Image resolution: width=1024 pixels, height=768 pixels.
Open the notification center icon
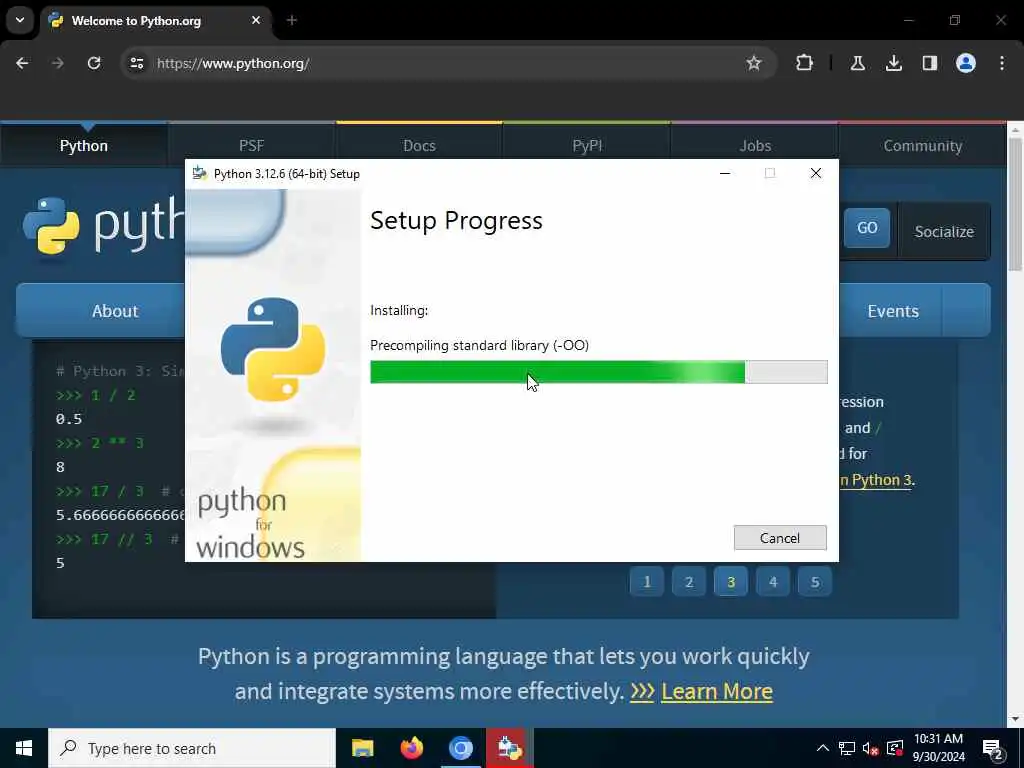pyautogui.click(x=993, y=749)
